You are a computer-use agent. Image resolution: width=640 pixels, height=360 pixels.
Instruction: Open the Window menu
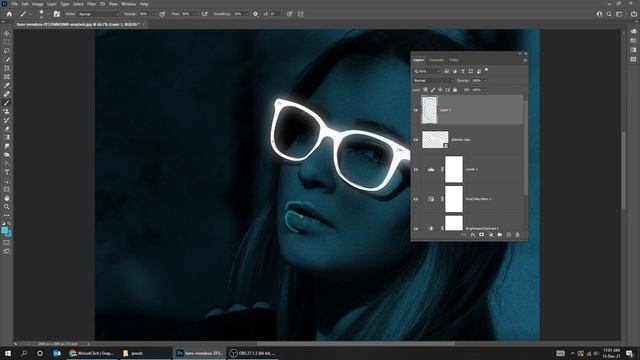[x=128, y=4]
